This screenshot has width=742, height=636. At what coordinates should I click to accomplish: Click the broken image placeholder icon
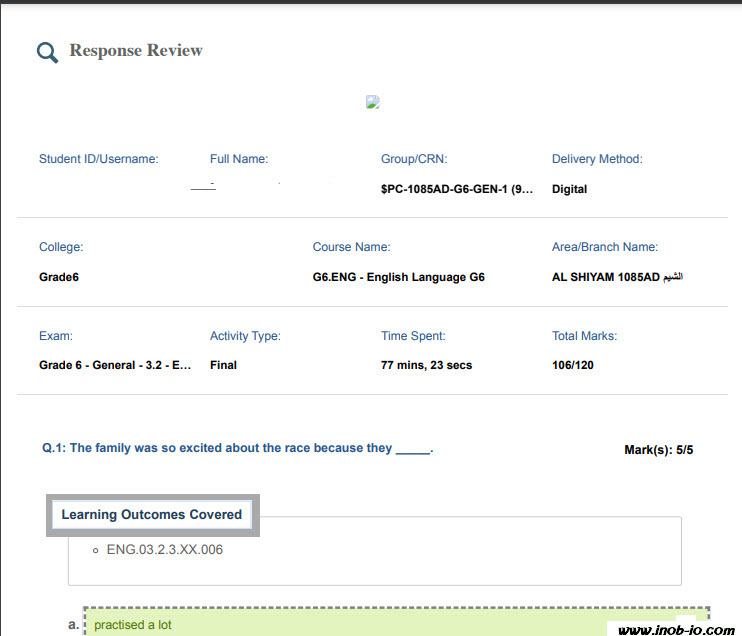373,102
